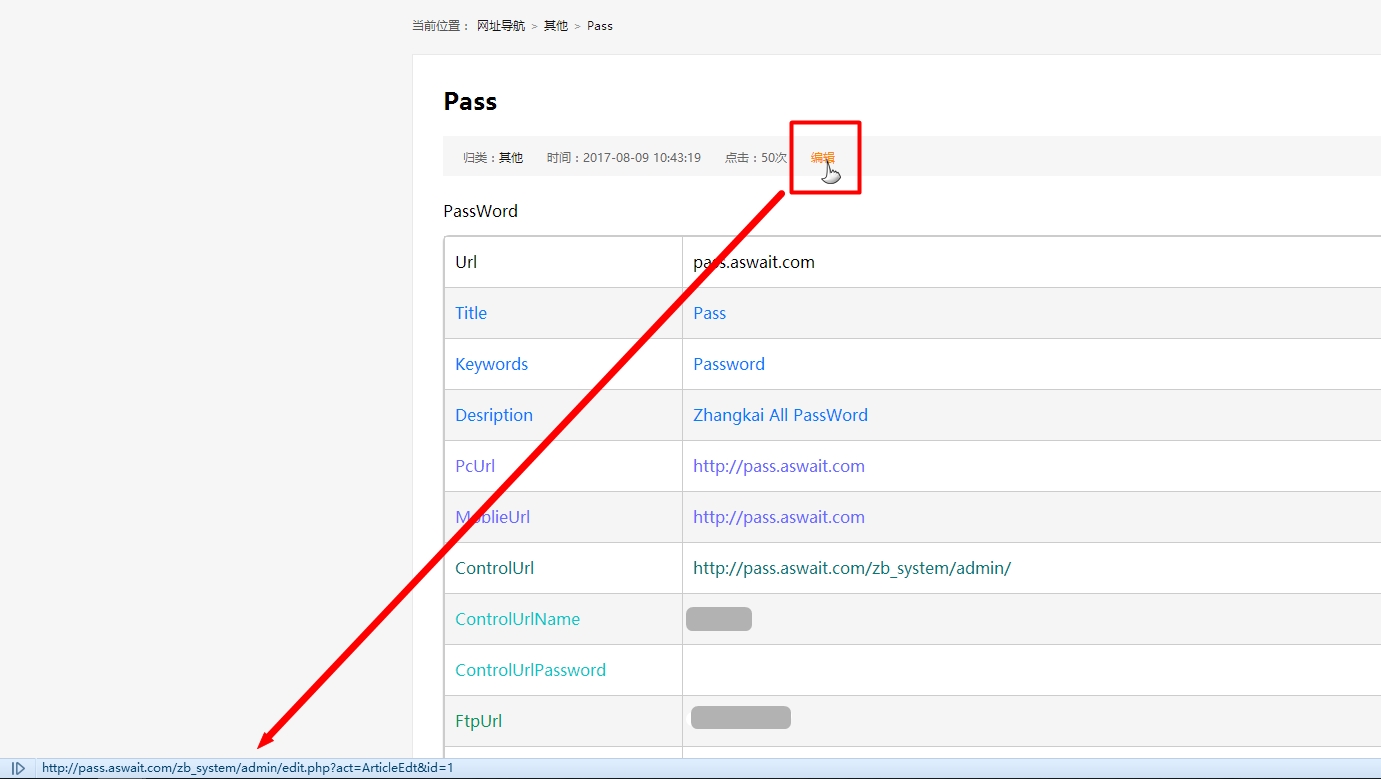This screenshot has width=1381, height=779.
Task: Click the edit.php URL in status bar
Action: (x=247, y=768)
